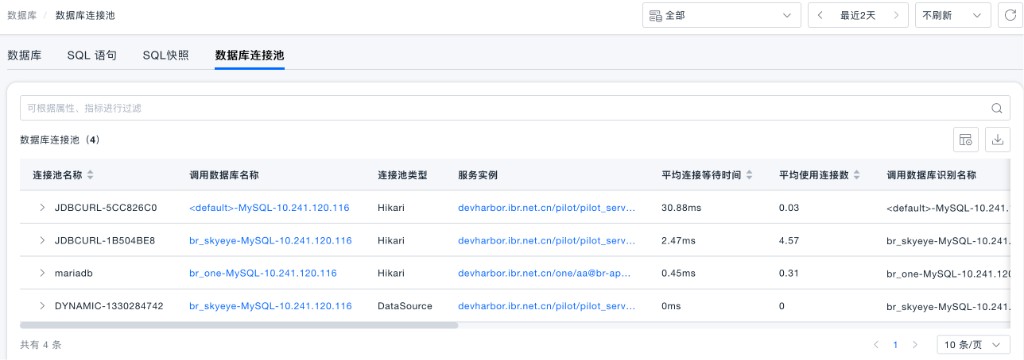Open the 10 条/页 page size dropdown

973,344
